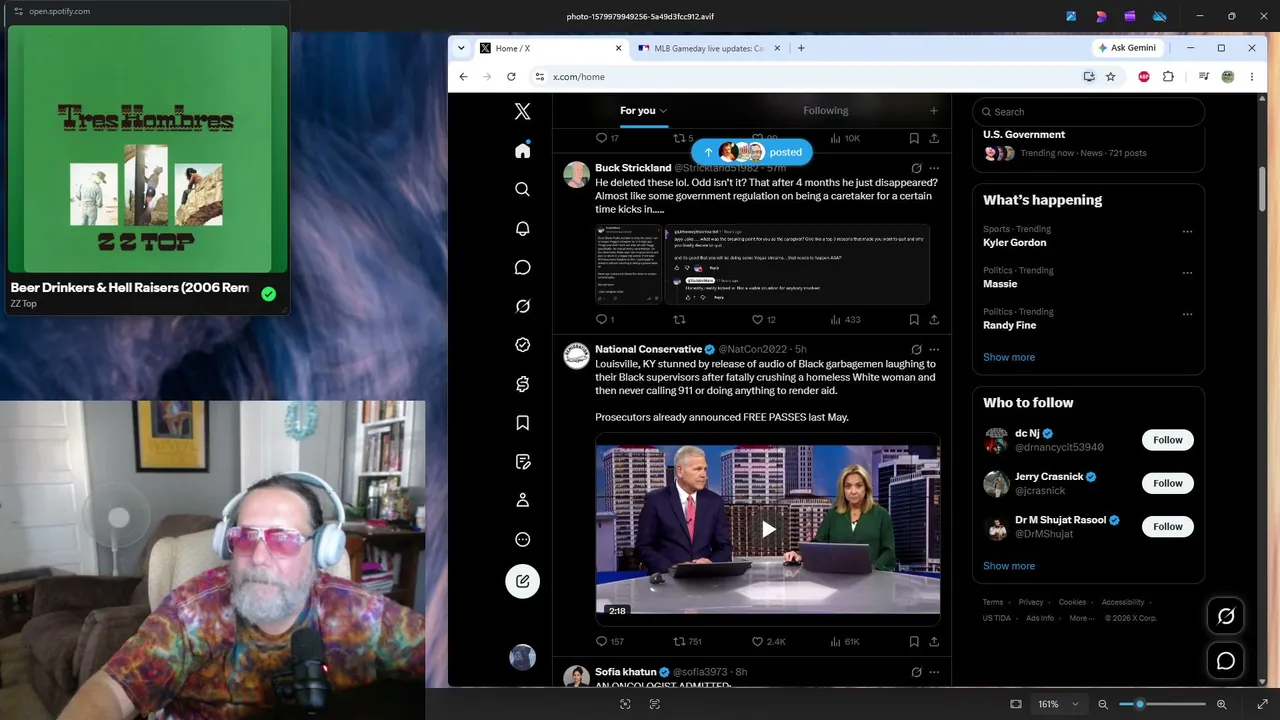Load new posts via posted pill
Image resolution: width=1280 pixels, height=720 pixels.
point(752,152)
